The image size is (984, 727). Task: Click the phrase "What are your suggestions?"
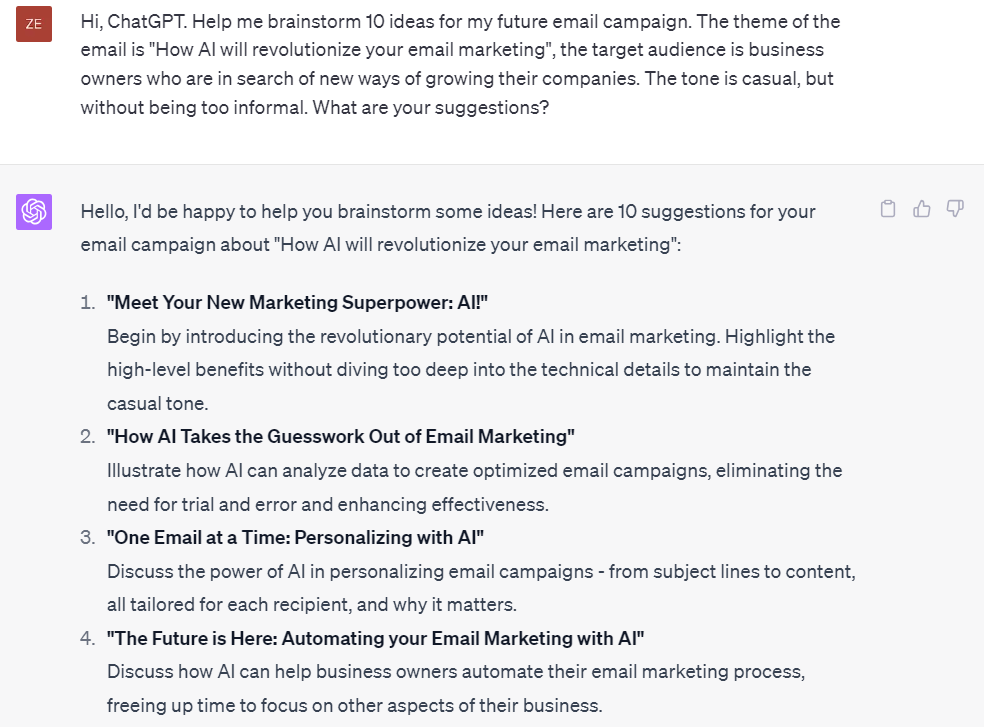pyautogui.click(x=431, y=107)
